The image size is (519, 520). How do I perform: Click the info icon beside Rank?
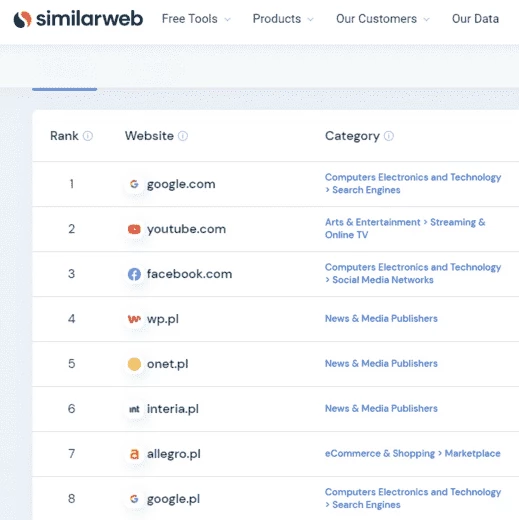coord(88,136)
